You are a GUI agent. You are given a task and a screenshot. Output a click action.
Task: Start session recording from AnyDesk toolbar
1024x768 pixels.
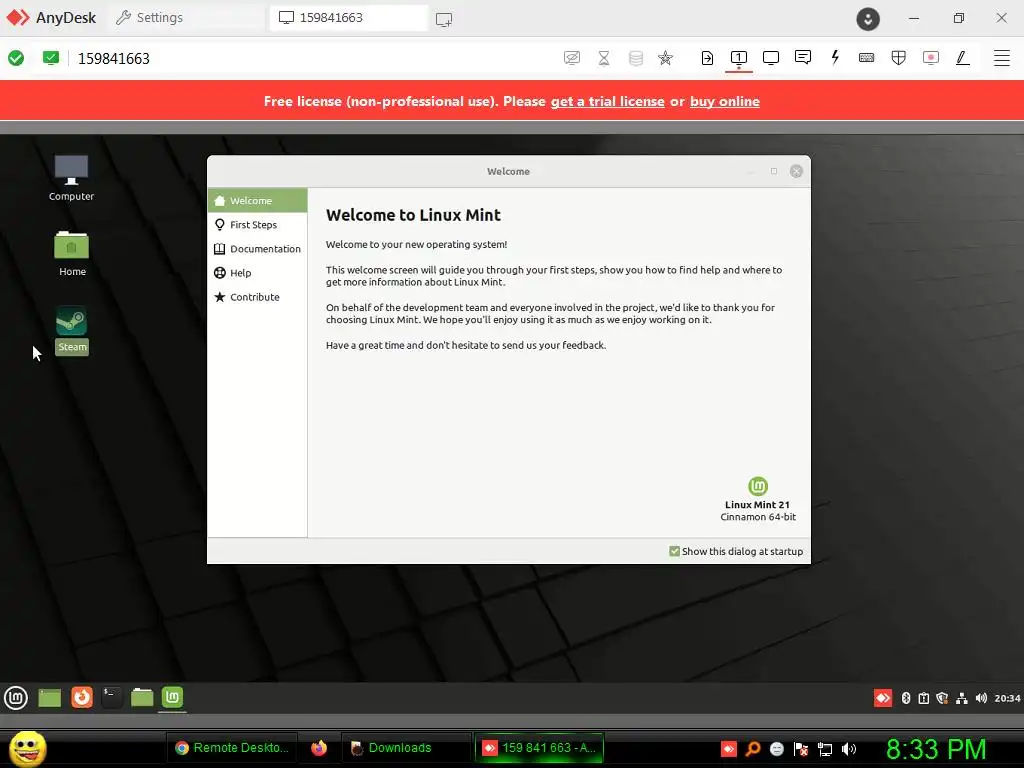pyautogui.click(x=931, y=58)
